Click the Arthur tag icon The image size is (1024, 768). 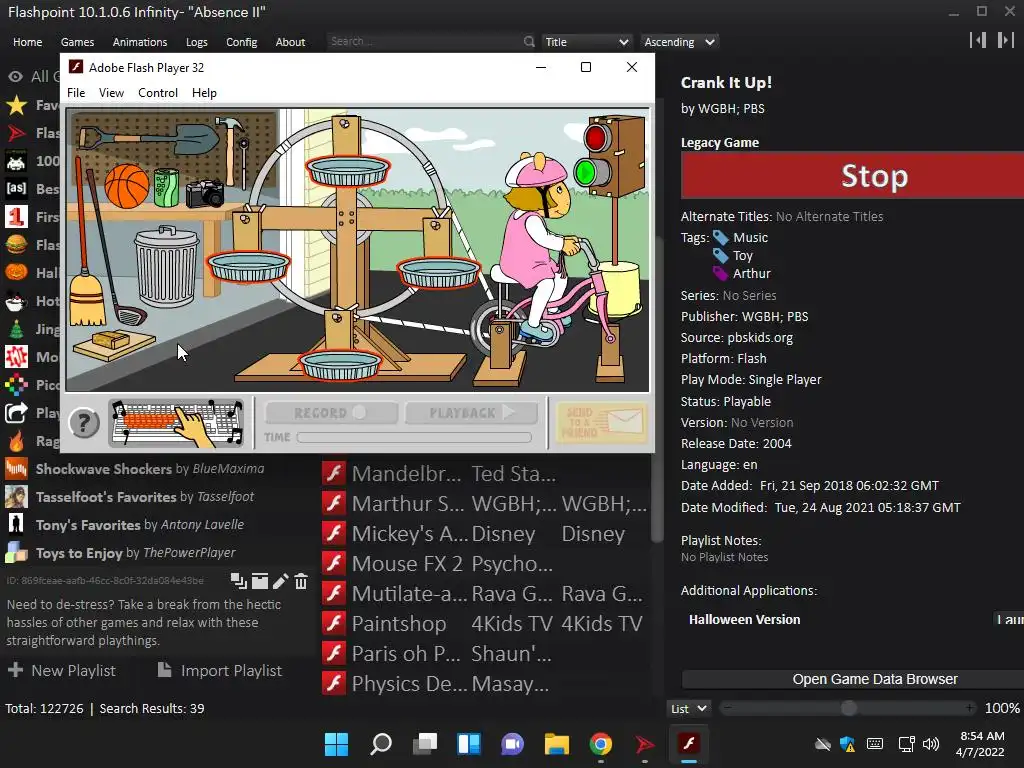(720, 274)
